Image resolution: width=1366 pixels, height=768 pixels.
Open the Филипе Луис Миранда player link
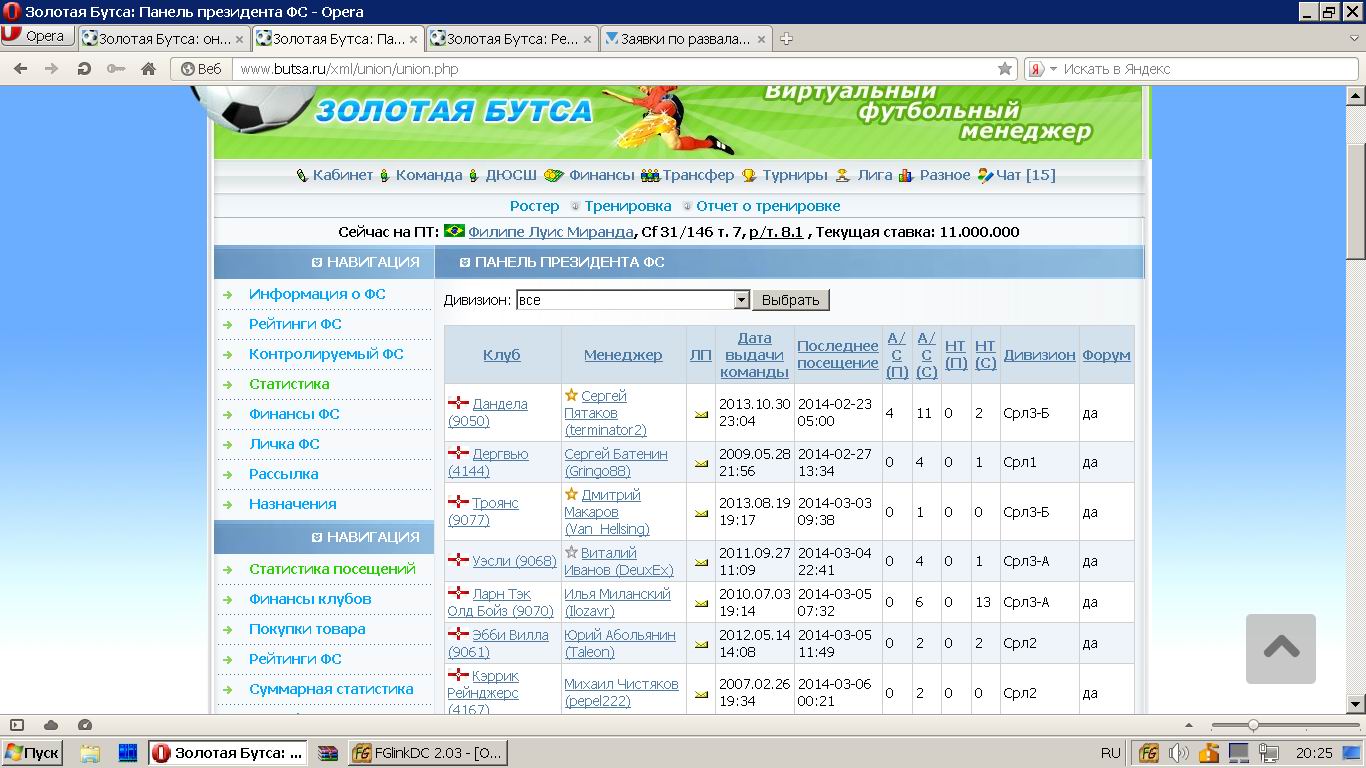coord(550,232)
